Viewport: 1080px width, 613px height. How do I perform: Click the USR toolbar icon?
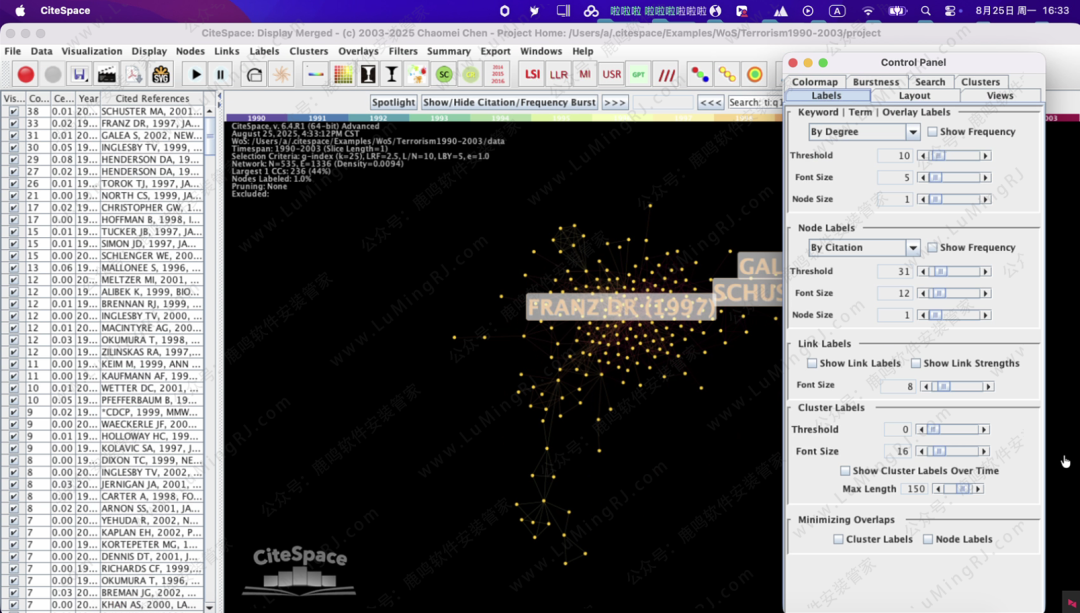click(x=612, y=75)
